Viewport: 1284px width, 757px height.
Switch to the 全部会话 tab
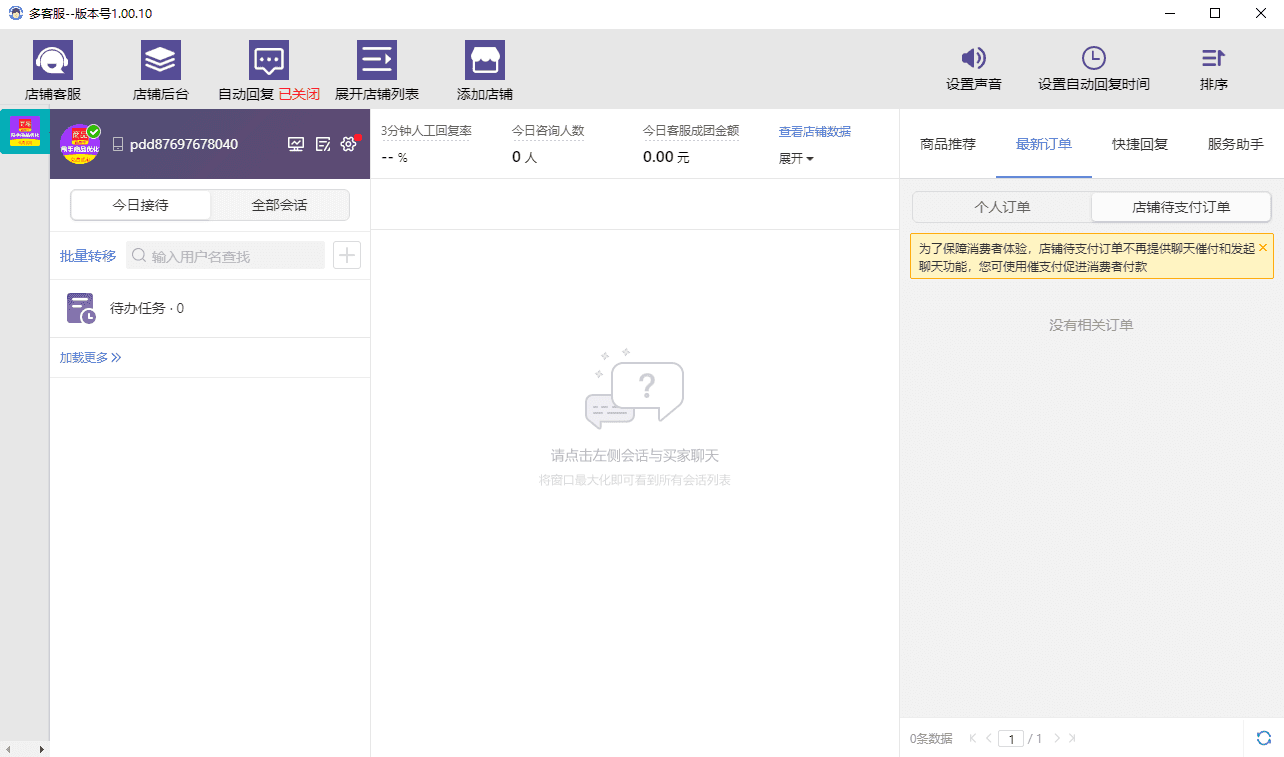coord(280,205)
